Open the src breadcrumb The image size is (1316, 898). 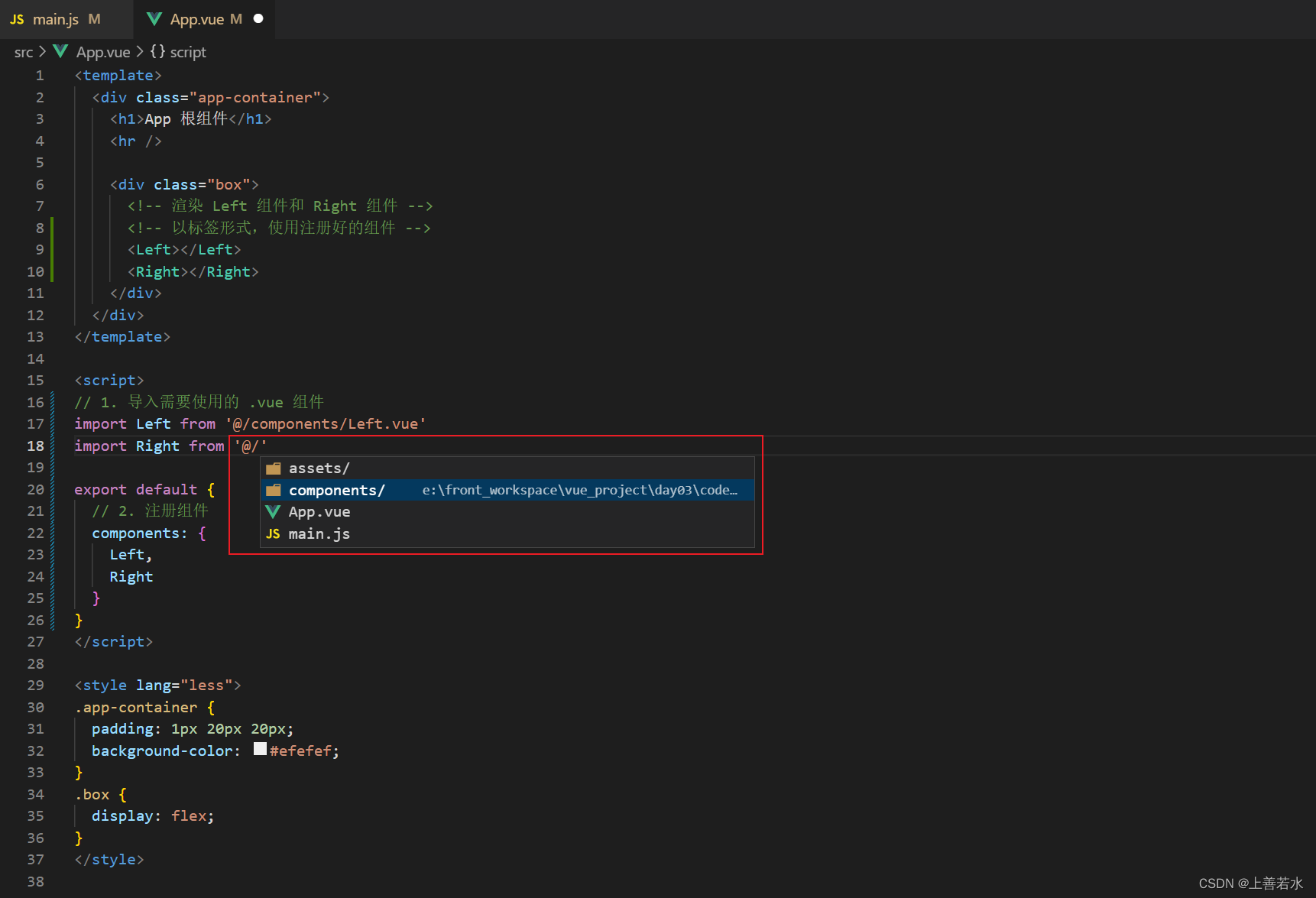point(24,52)
